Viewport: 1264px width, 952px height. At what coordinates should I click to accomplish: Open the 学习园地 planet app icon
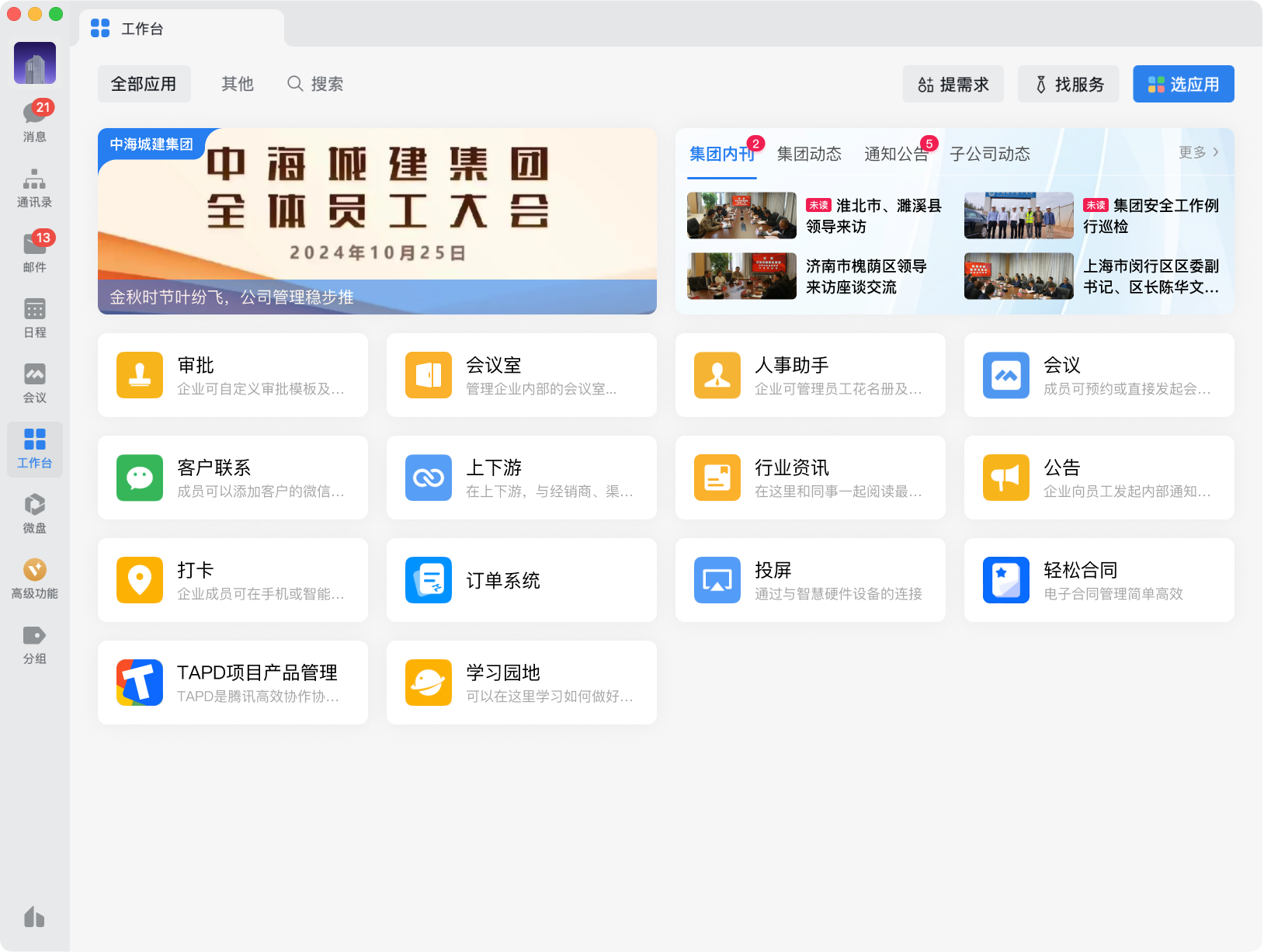pyautogui.click(x=429, y=683)
